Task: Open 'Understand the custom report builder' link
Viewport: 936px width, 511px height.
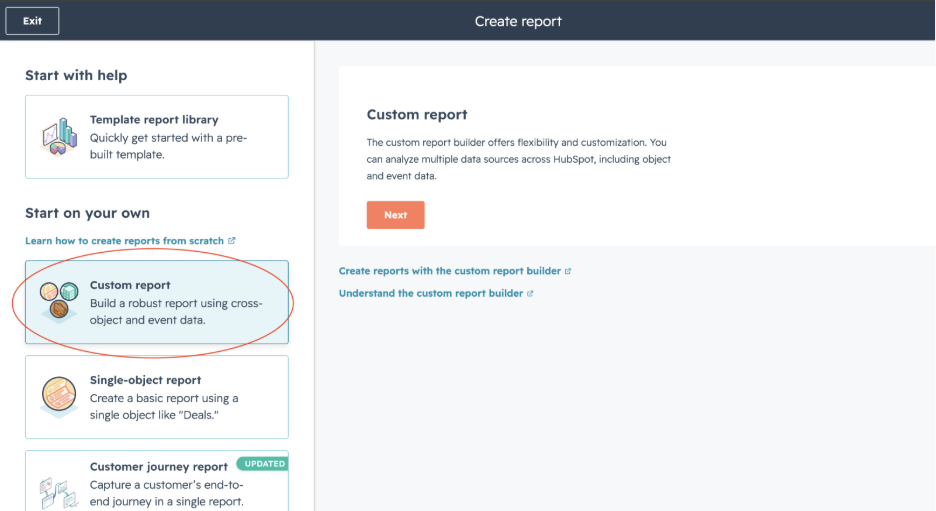Action: (x=431, y=293)
